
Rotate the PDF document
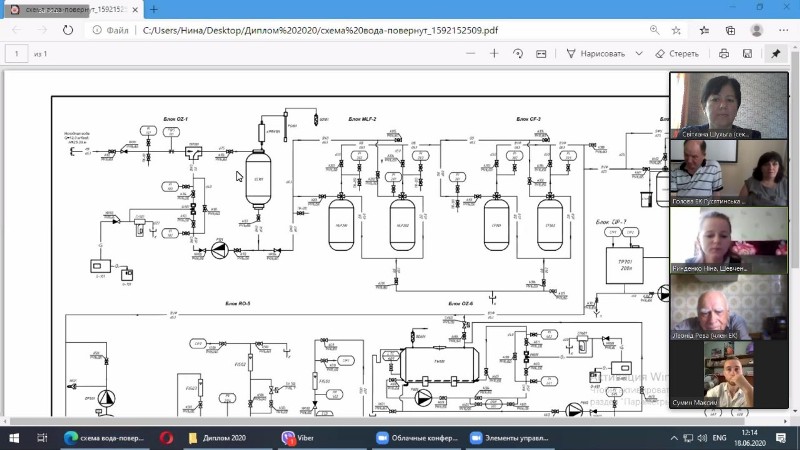coord(518,54)
